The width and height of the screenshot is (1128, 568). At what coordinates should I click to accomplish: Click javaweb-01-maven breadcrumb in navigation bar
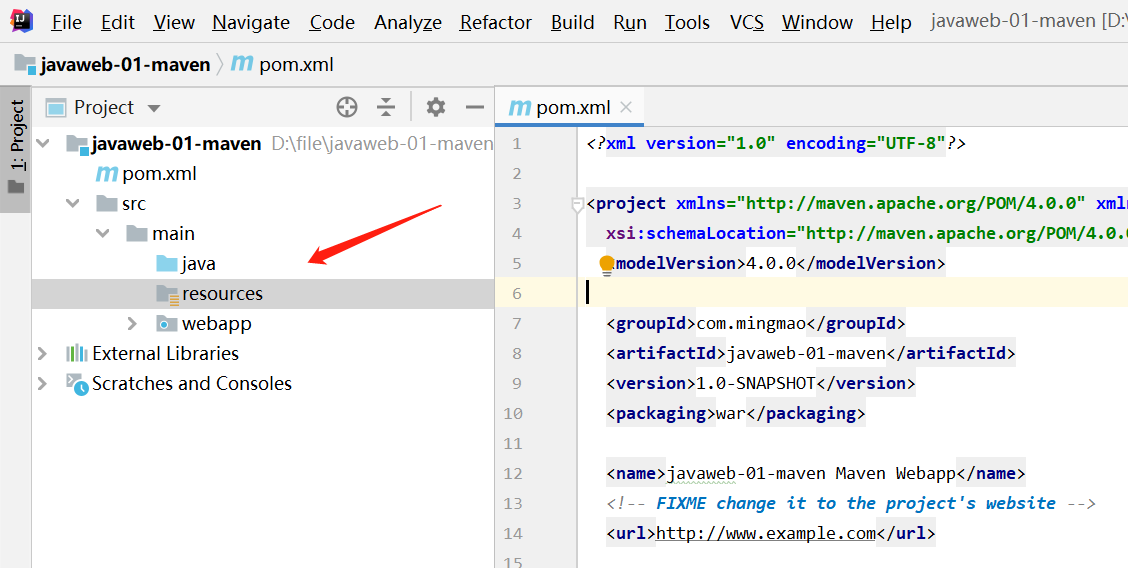coord(112,65)
